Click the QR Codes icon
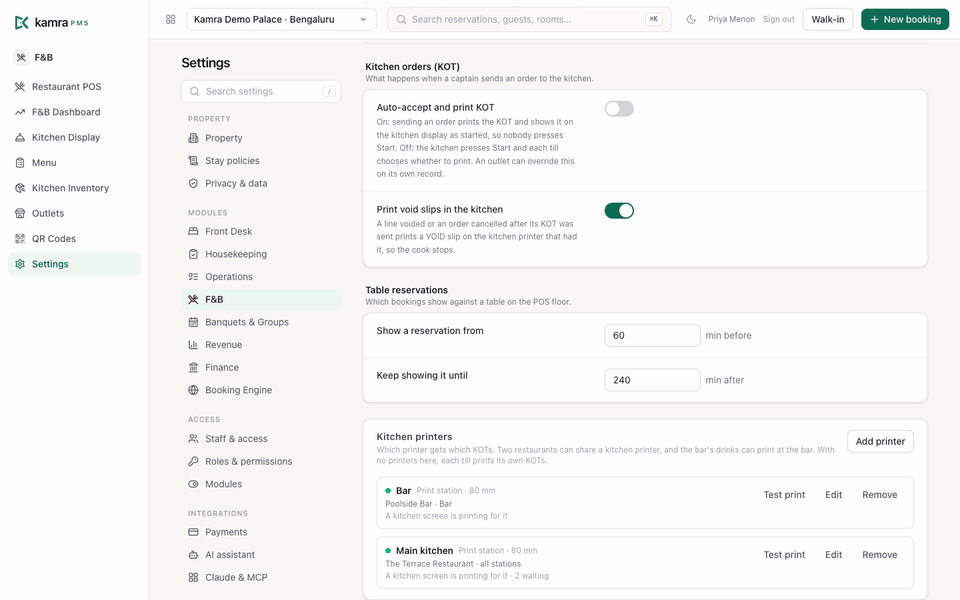Viewport: 960px width, 600px height. [20, 239]
